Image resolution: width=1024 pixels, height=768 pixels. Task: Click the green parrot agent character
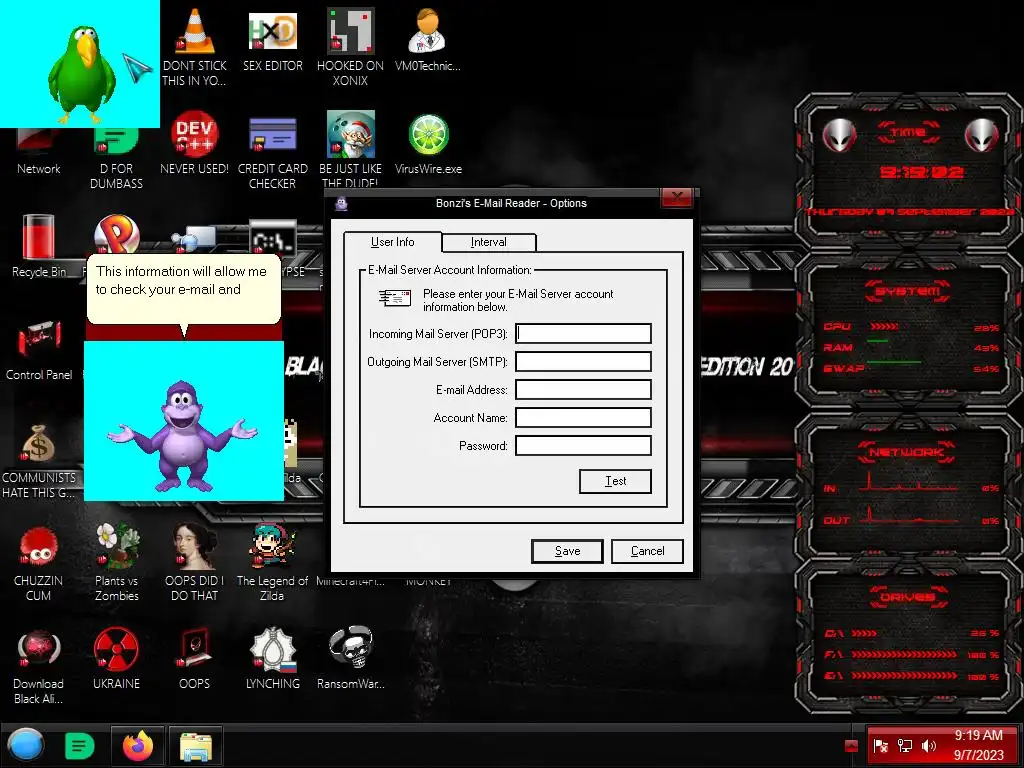point(83,73)
